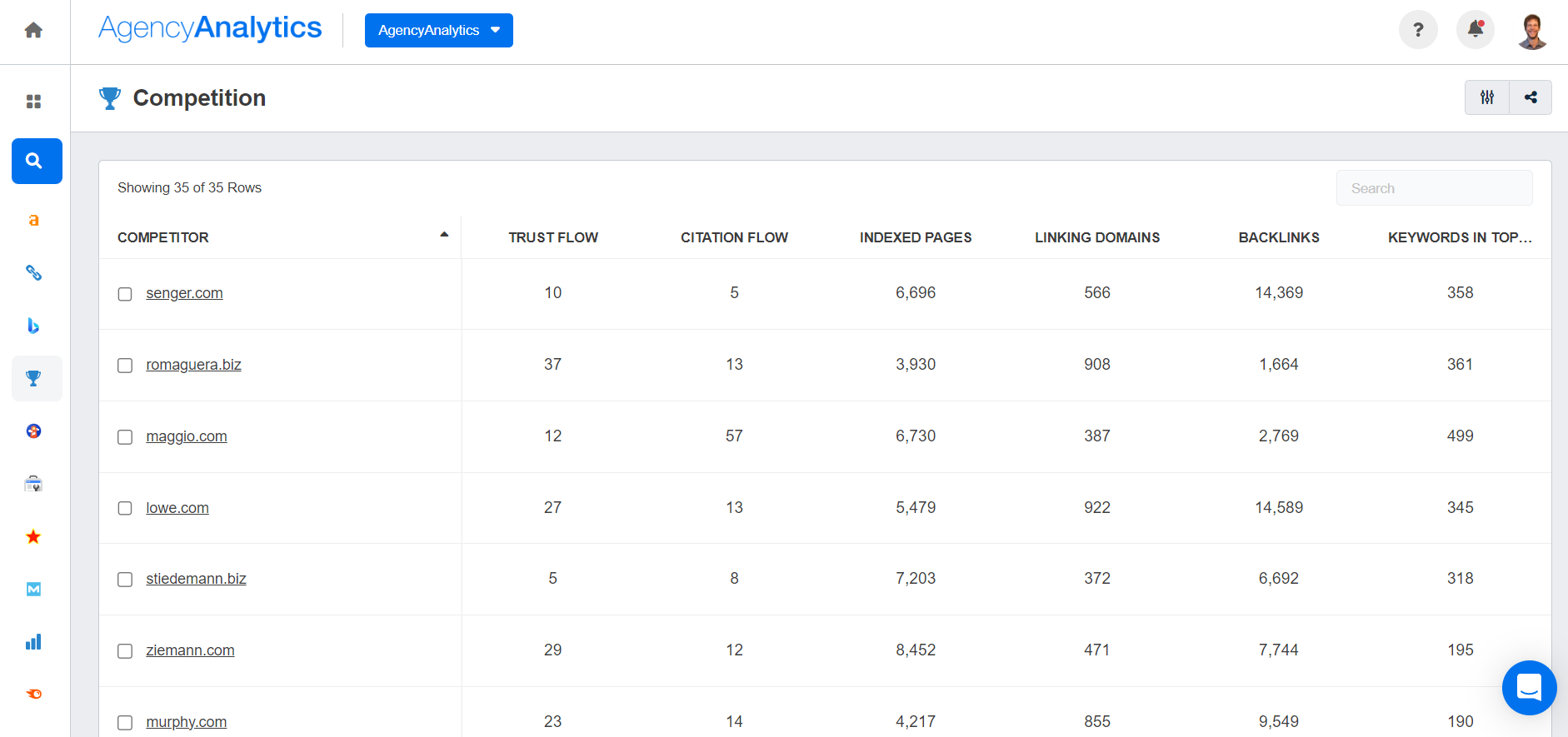Image resolution: width=1568 pixels, height=737 pixels.
Task: Open the share icon button
Action: coord(1531,97)
